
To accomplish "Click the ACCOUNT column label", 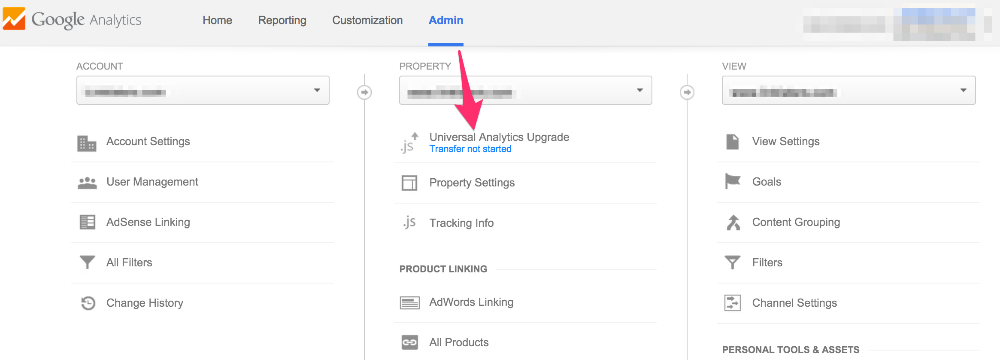I will (99, 66).
